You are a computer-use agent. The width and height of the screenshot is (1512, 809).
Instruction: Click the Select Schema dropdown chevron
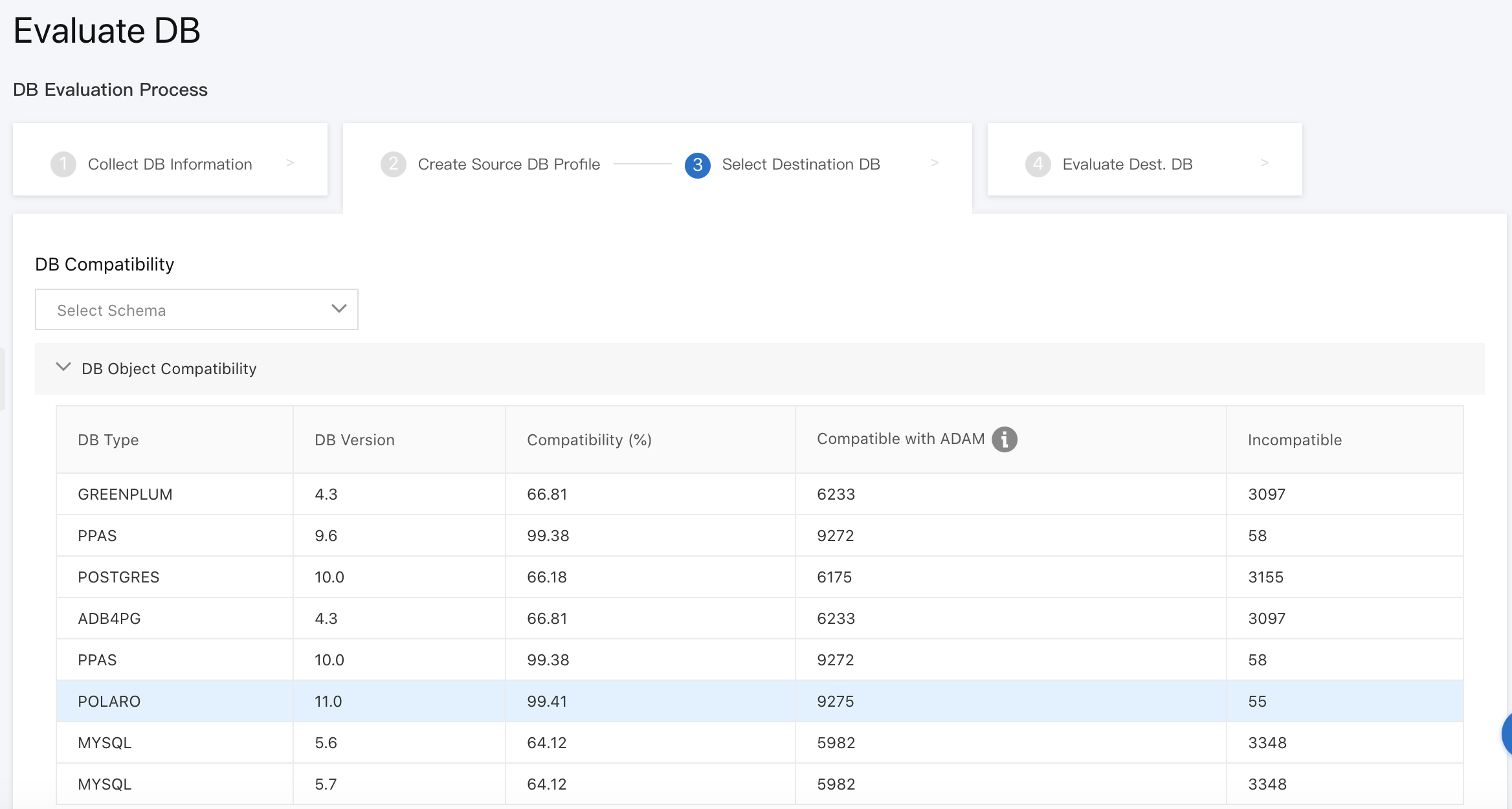pyautogui.click(x=339, y=309)
